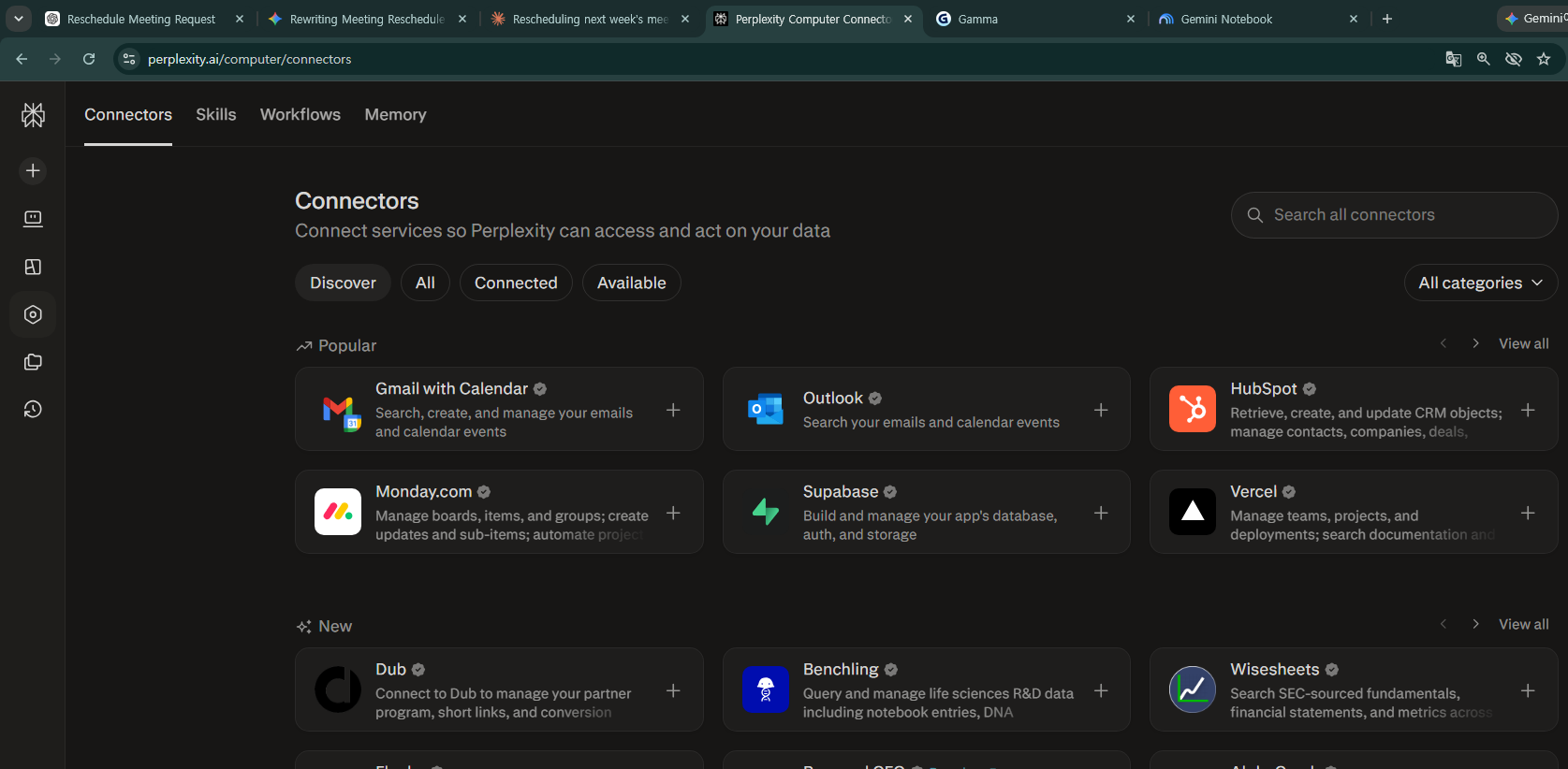Show next New connectors with right chevron
The image size is (1568, 769).
tap(1475, 624)
